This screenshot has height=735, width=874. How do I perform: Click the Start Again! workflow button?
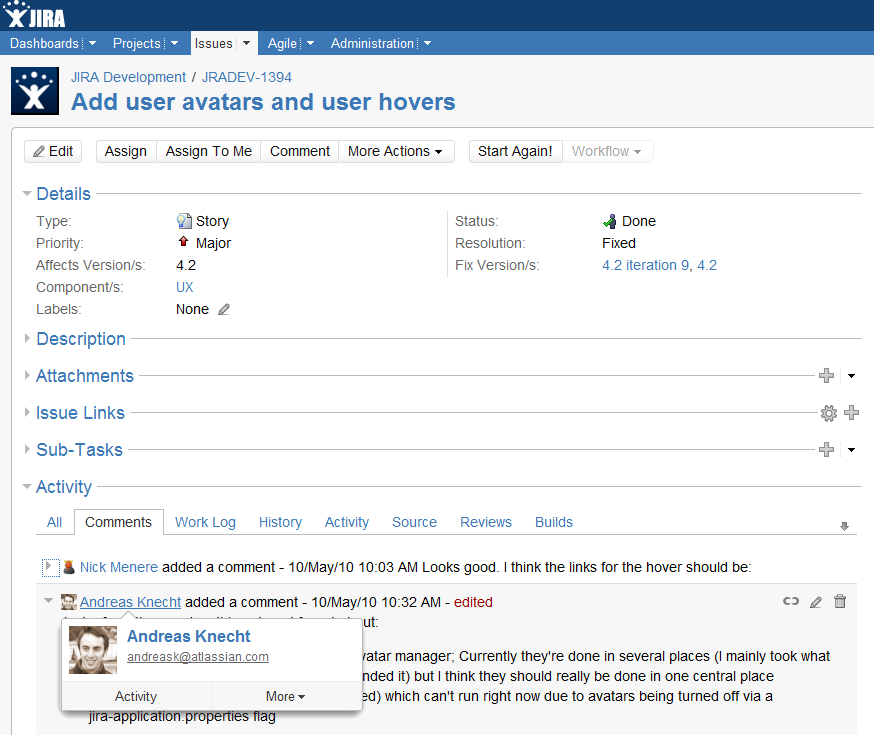pos(515,152)
